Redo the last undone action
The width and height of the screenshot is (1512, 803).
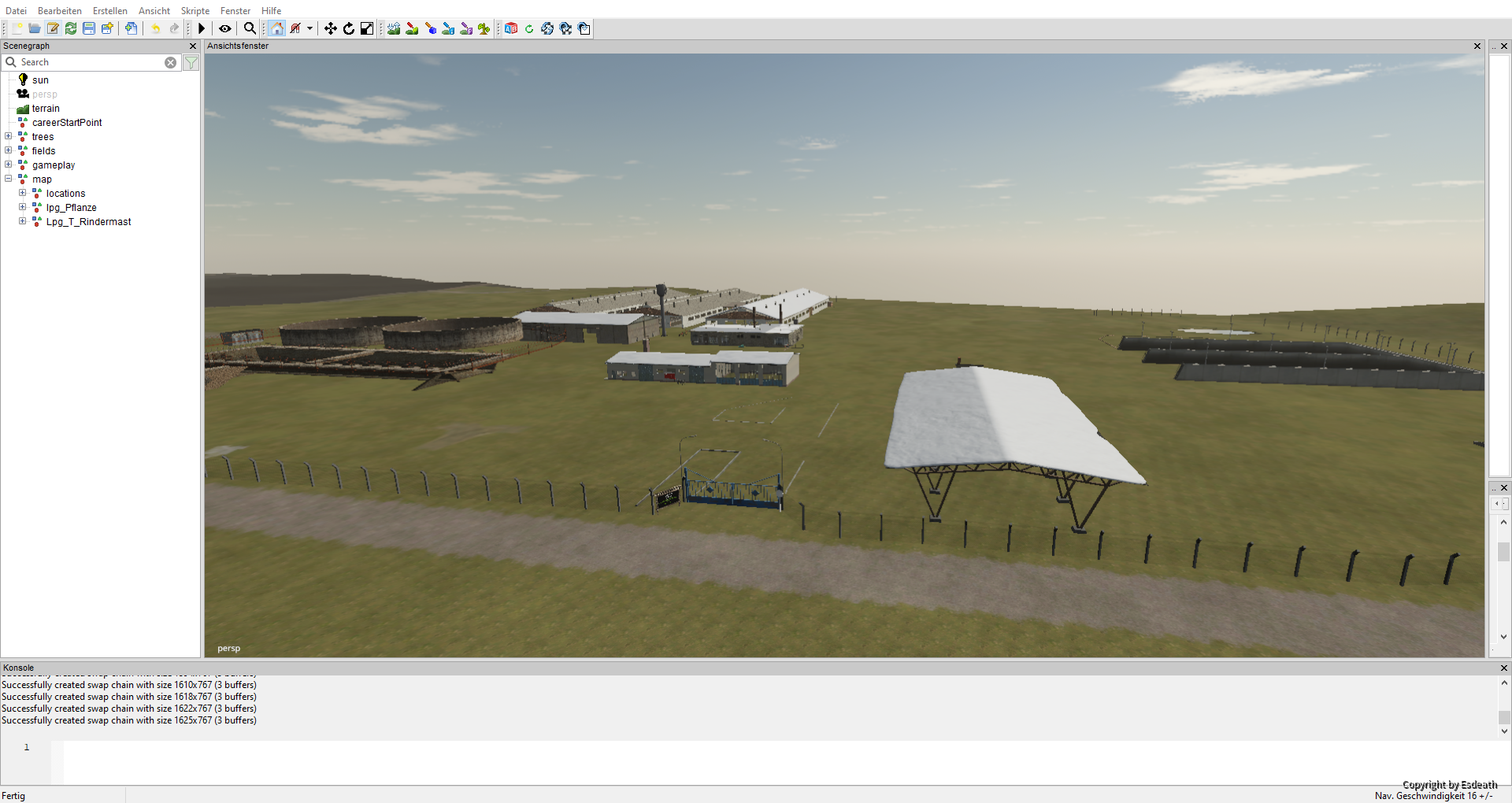click(x=174, y=28)
